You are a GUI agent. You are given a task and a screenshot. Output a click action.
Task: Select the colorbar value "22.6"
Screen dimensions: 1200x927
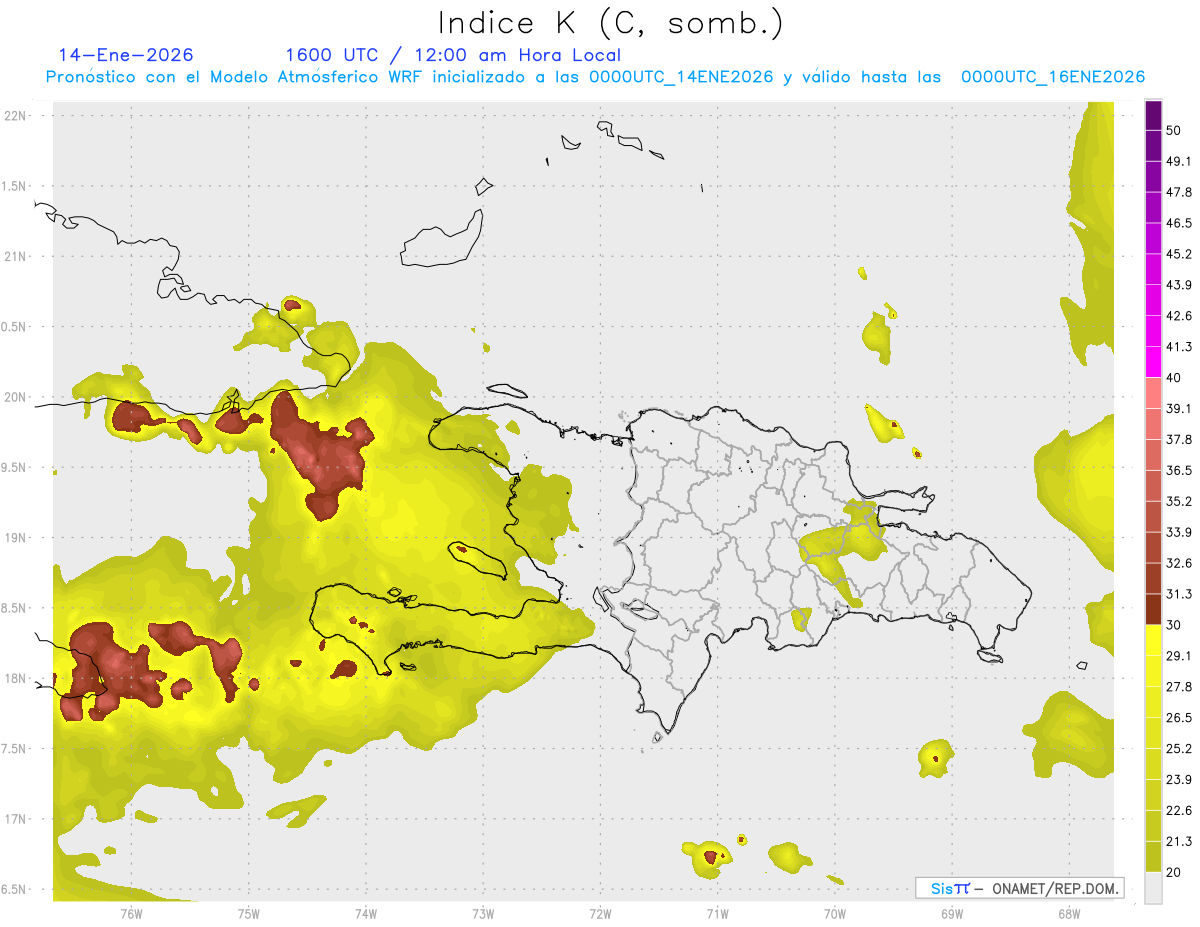coord(1179,811)
